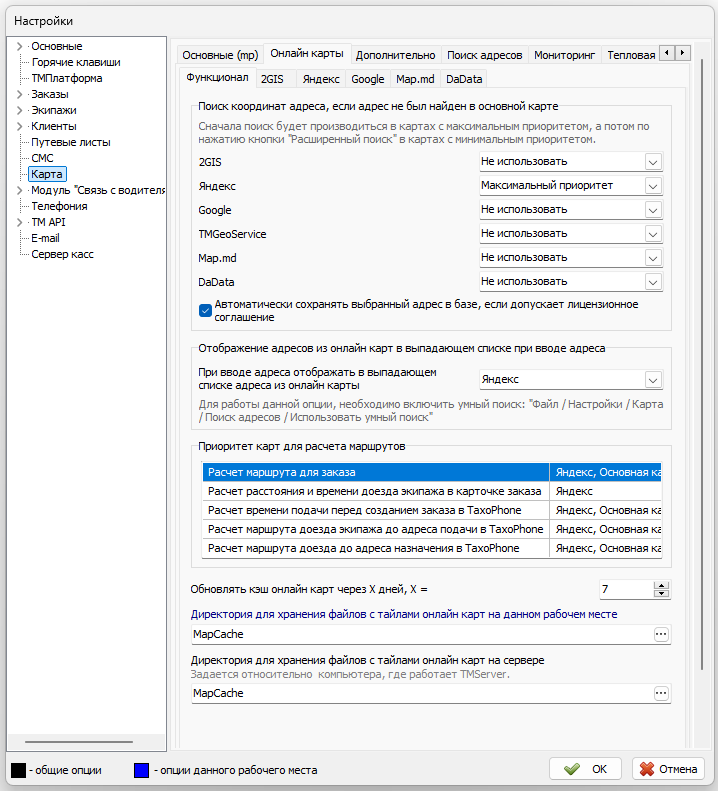Open the Google priority dropdown
Image resolution: width=718 pixels, height=791 pixels.
click(653, 210)
